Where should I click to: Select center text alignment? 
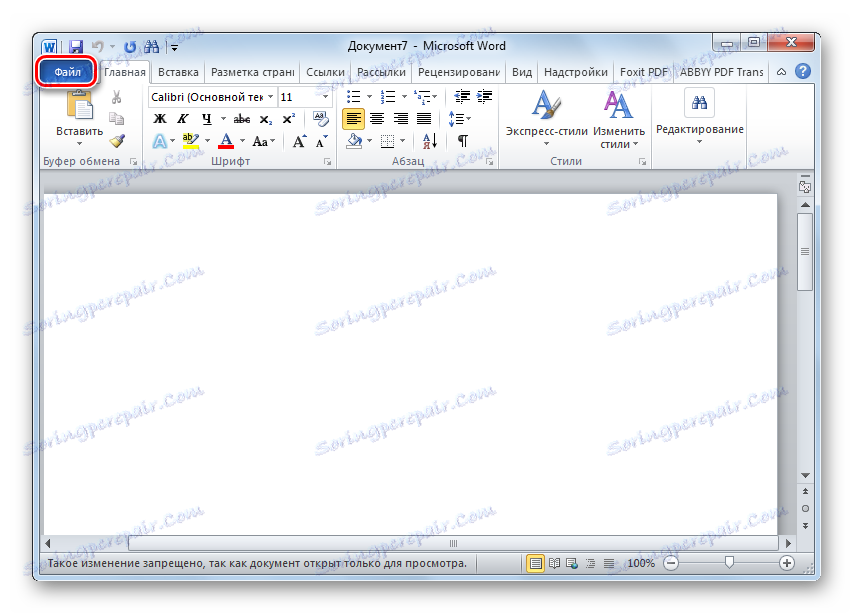coord(377,119)
